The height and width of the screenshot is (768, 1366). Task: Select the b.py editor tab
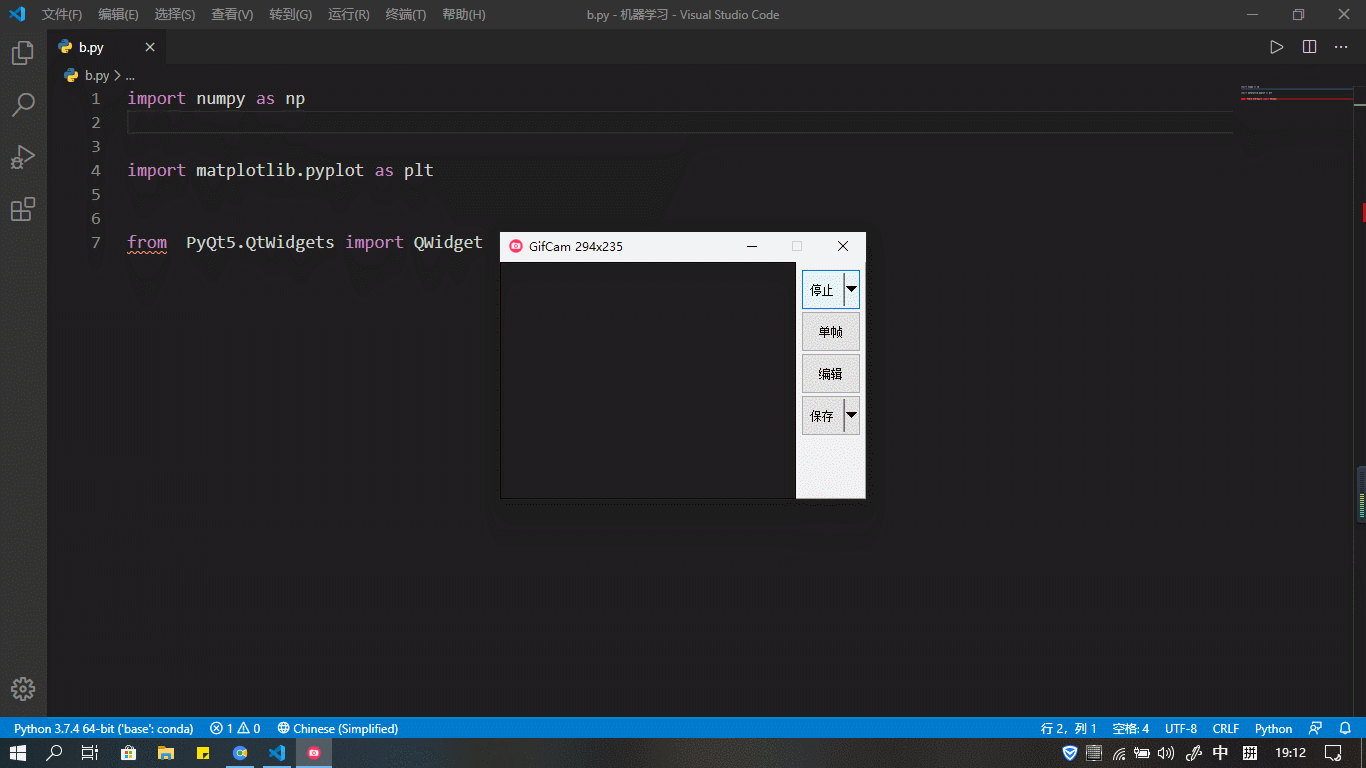tap(91, 46)
